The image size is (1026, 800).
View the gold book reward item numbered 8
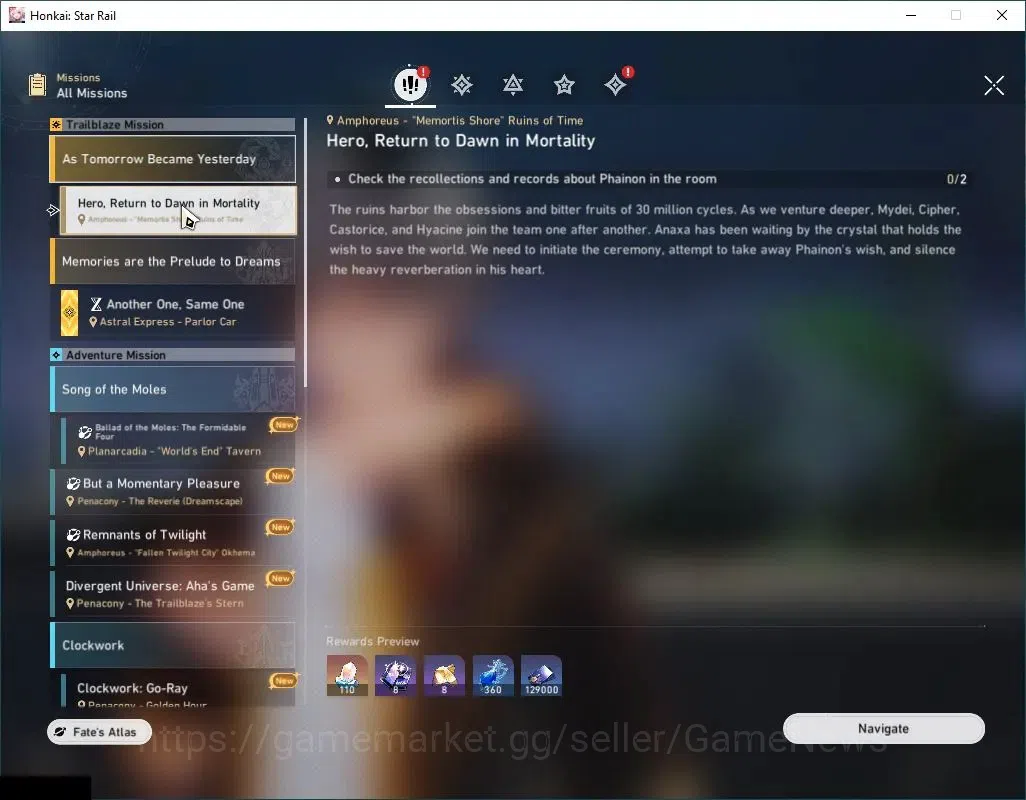click(444, 676)
